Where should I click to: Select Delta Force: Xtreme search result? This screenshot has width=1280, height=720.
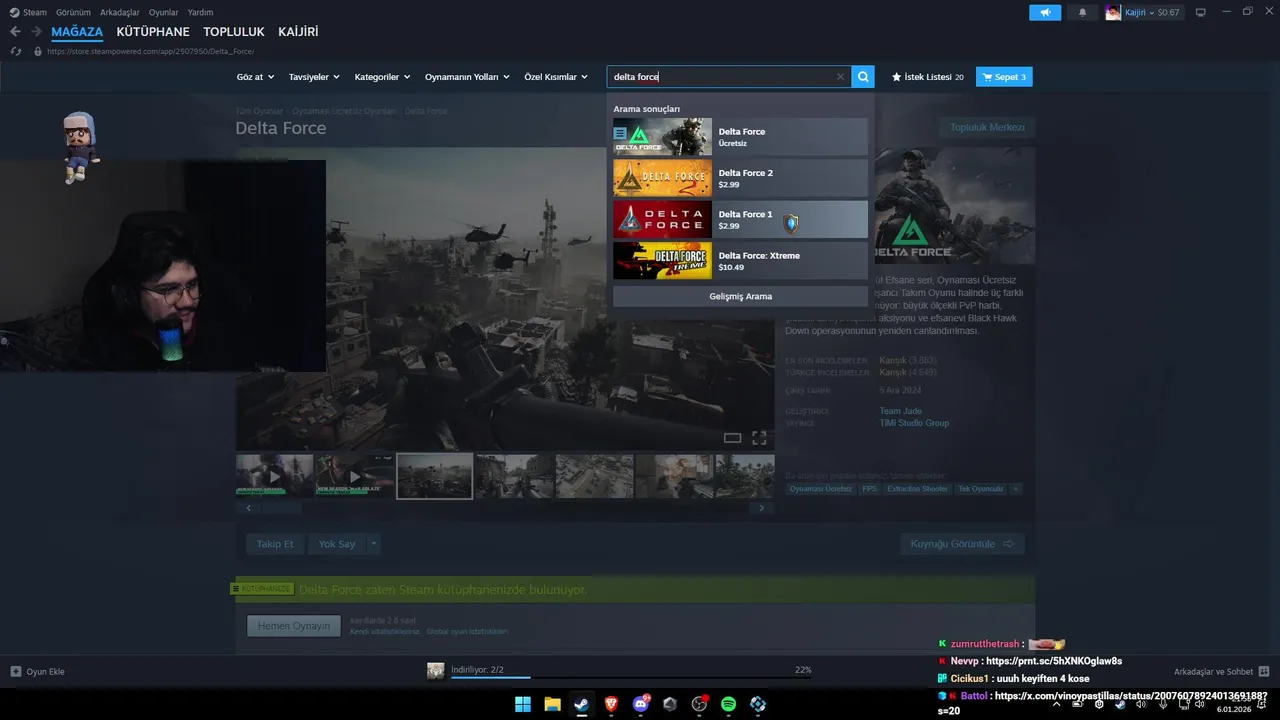tap(740, 261)
